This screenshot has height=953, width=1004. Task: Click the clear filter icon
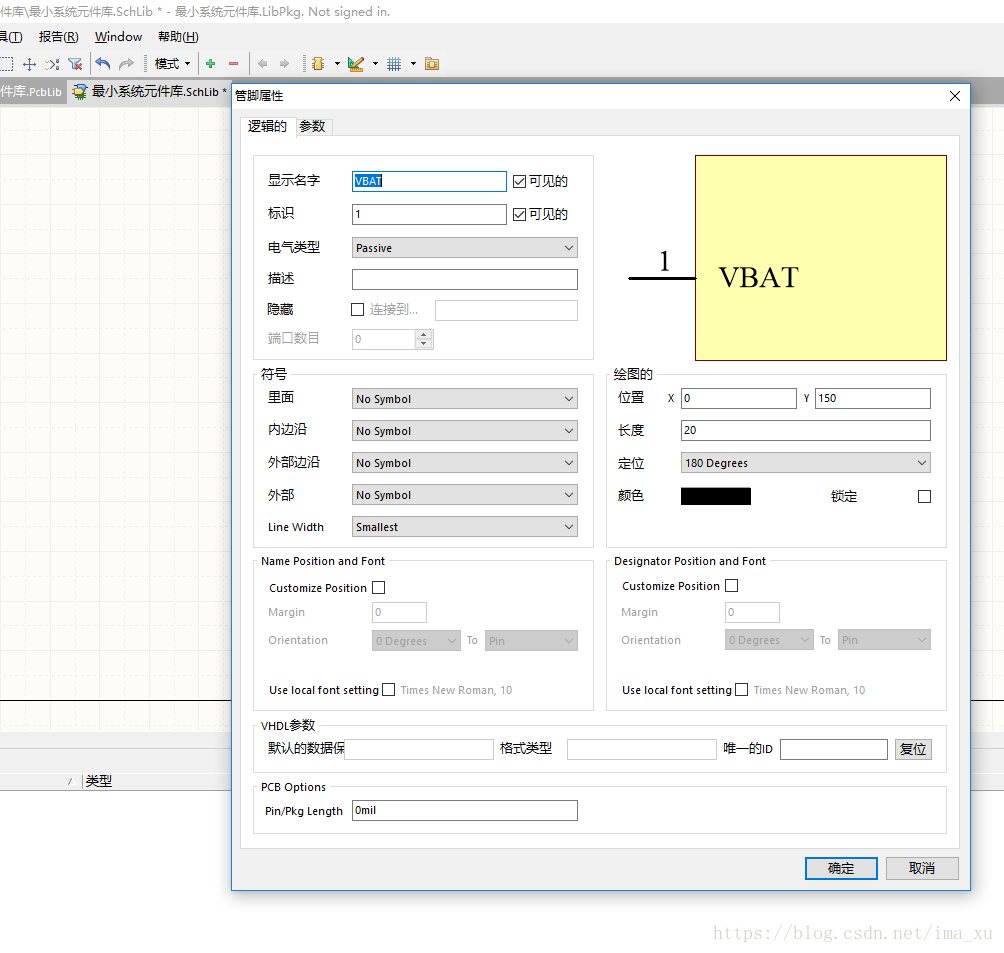pos(75,64)
